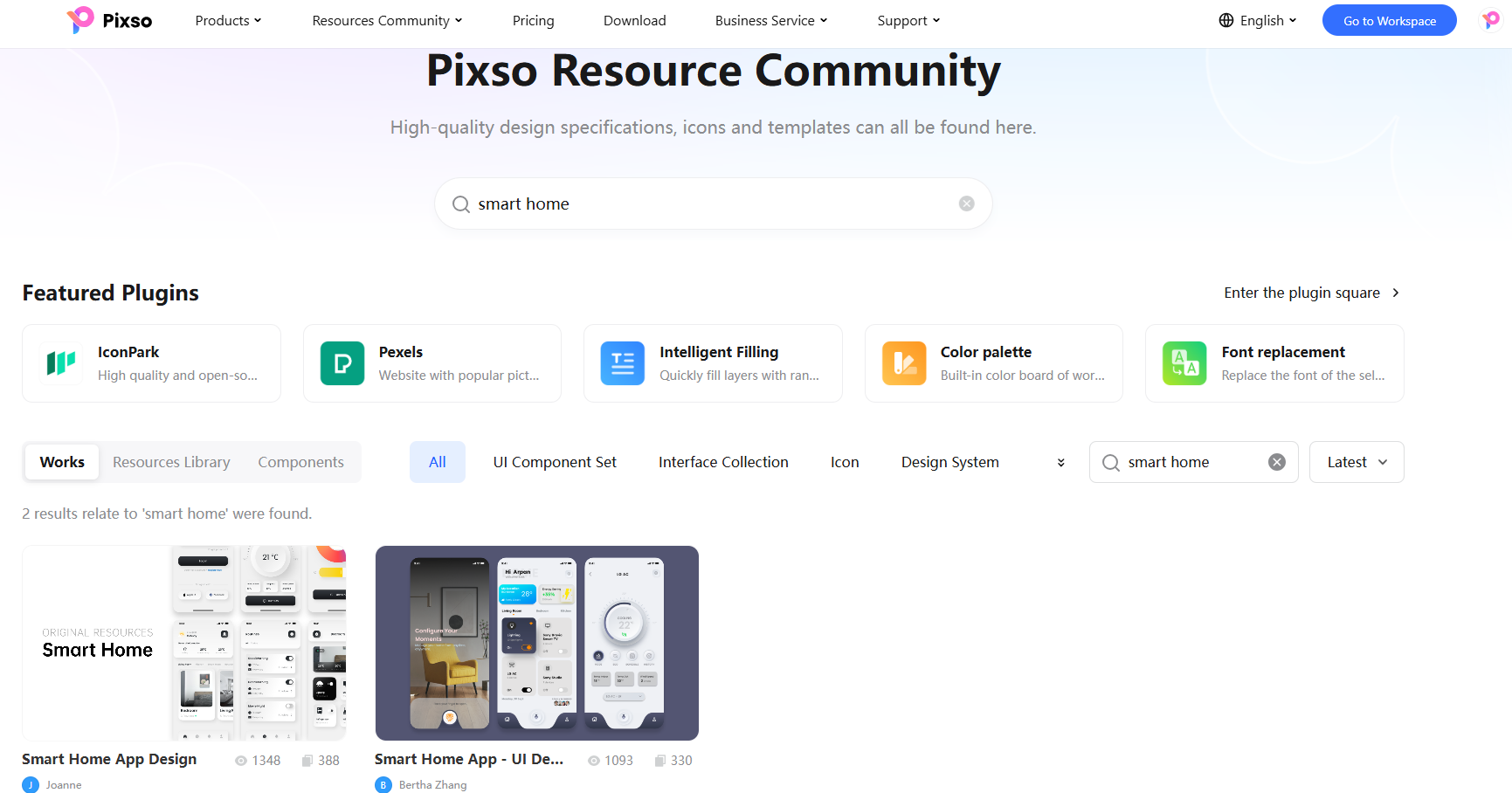Viewport: 1512px width, 793px height.
Task: Filter by Interface Collection
Action: pyautogui.click(x=723, y=462)
